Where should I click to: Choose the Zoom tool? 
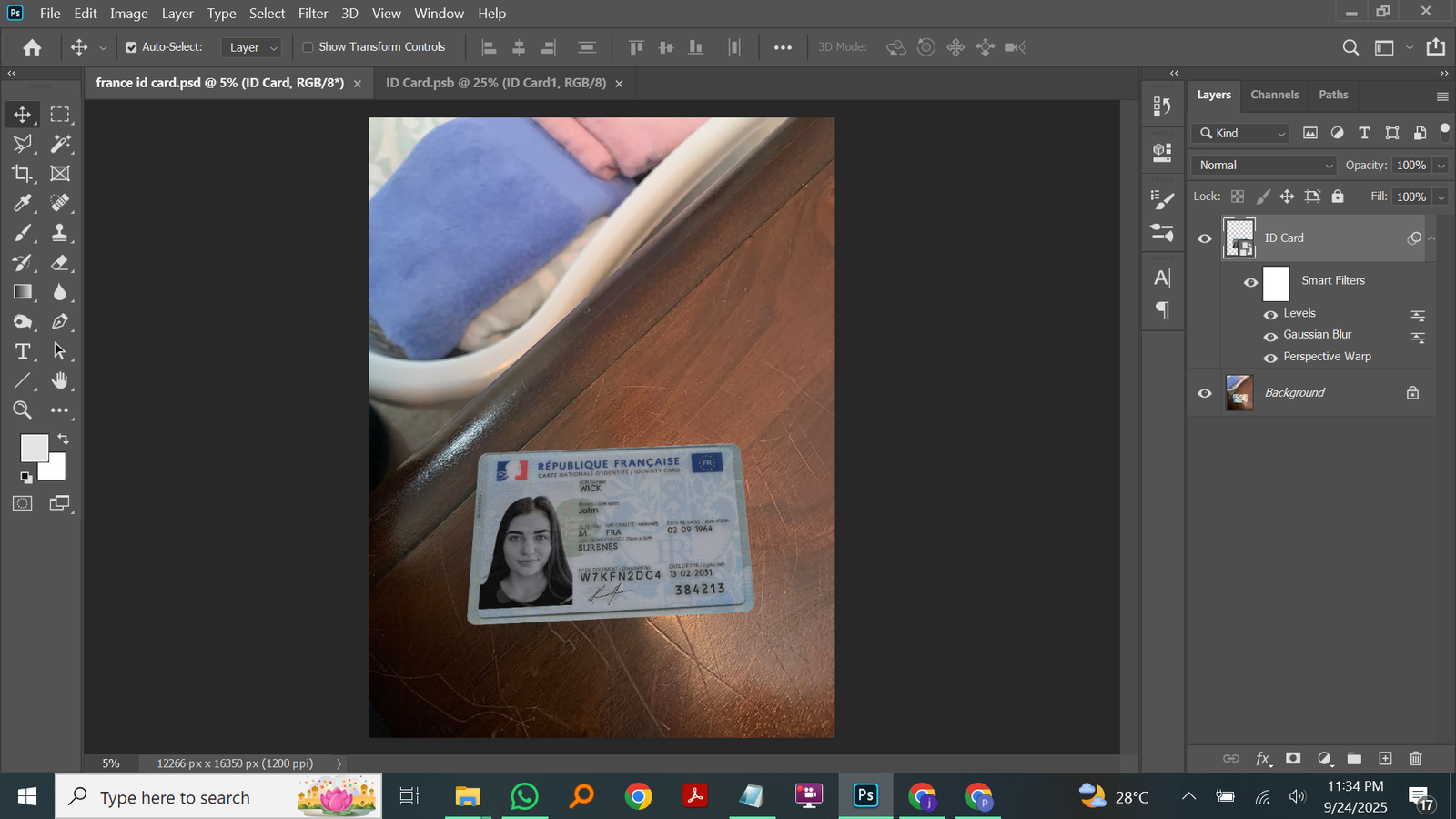[22, 410]
